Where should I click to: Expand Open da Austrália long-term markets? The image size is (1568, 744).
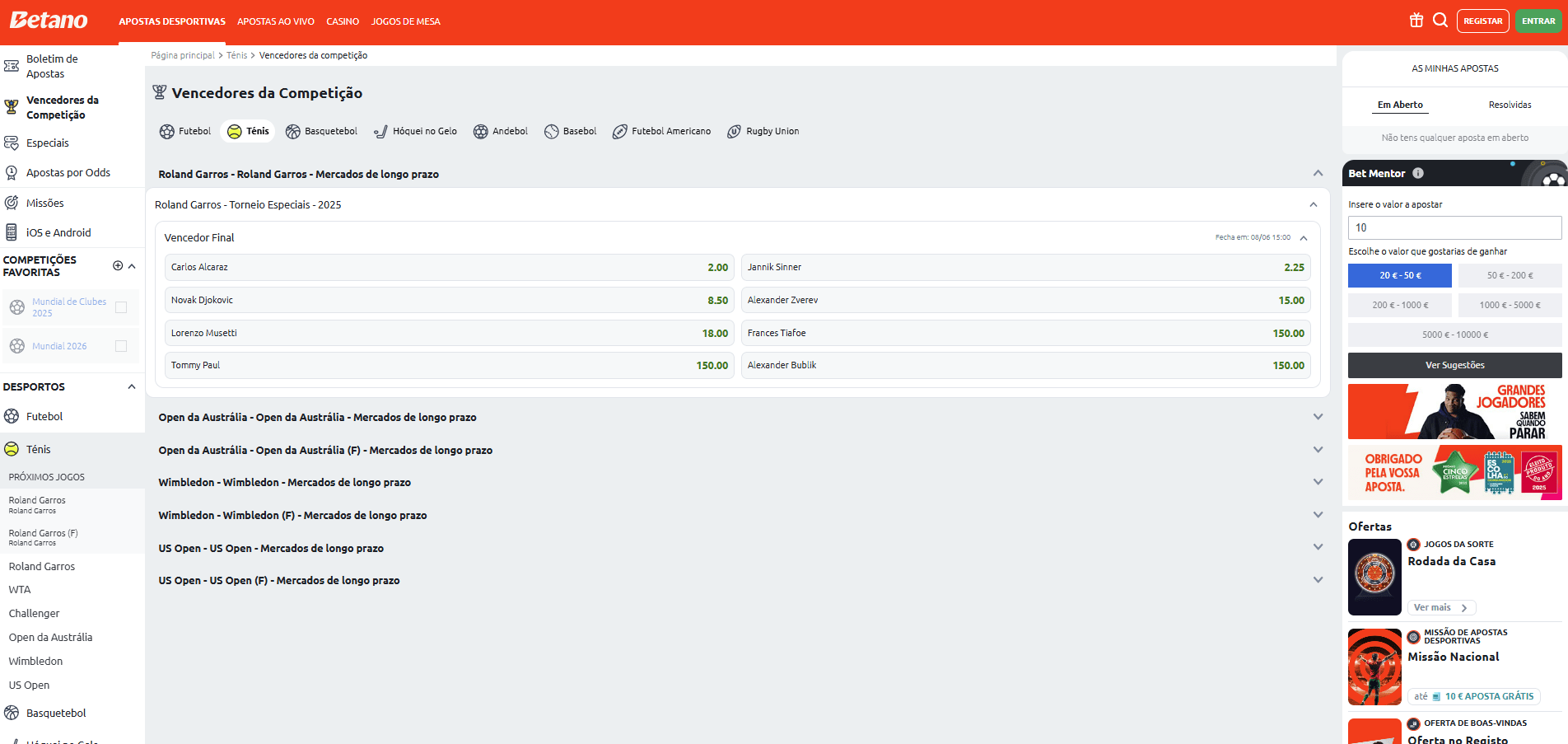pyautogui.click(x=1318, y=417)
